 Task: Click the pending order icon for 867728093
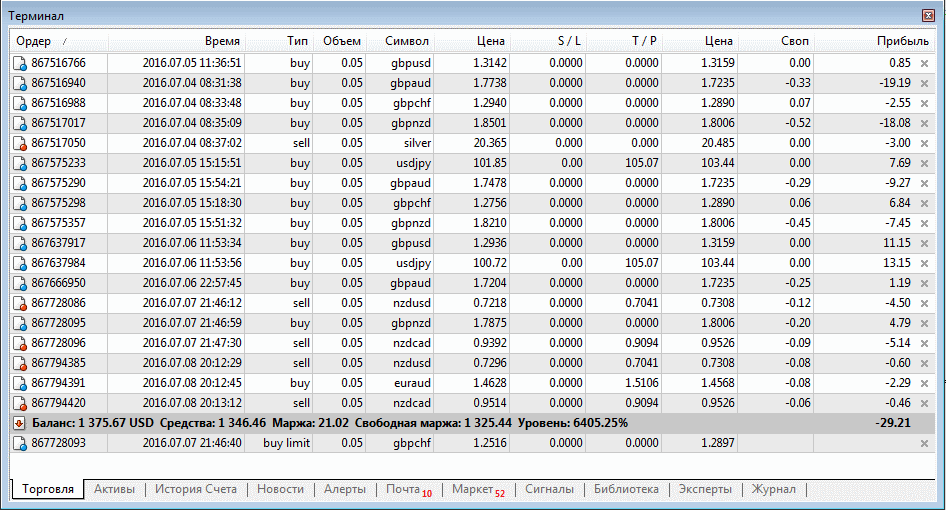coord(20,444)
